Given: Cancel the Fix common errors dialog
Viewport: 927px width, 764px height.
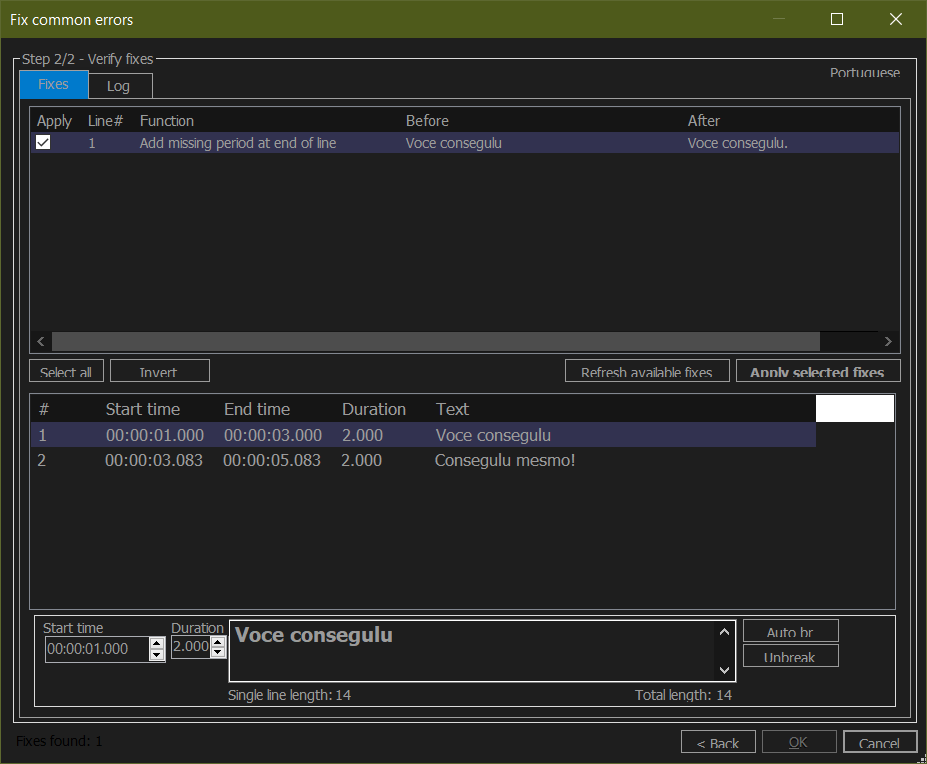Looking at the screenshot, I should pos(879,742).
